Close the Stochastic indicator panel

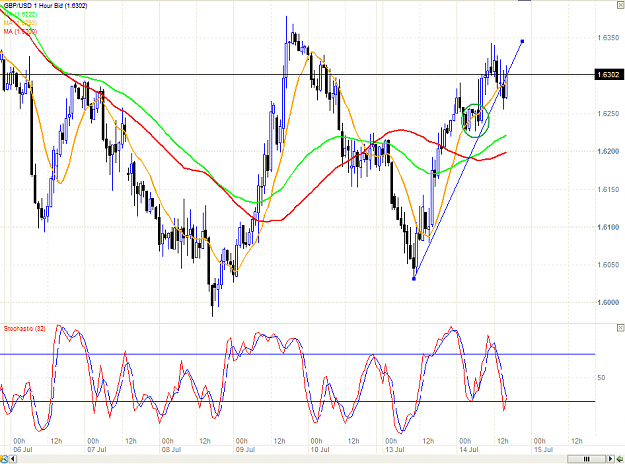coord(620,328)
